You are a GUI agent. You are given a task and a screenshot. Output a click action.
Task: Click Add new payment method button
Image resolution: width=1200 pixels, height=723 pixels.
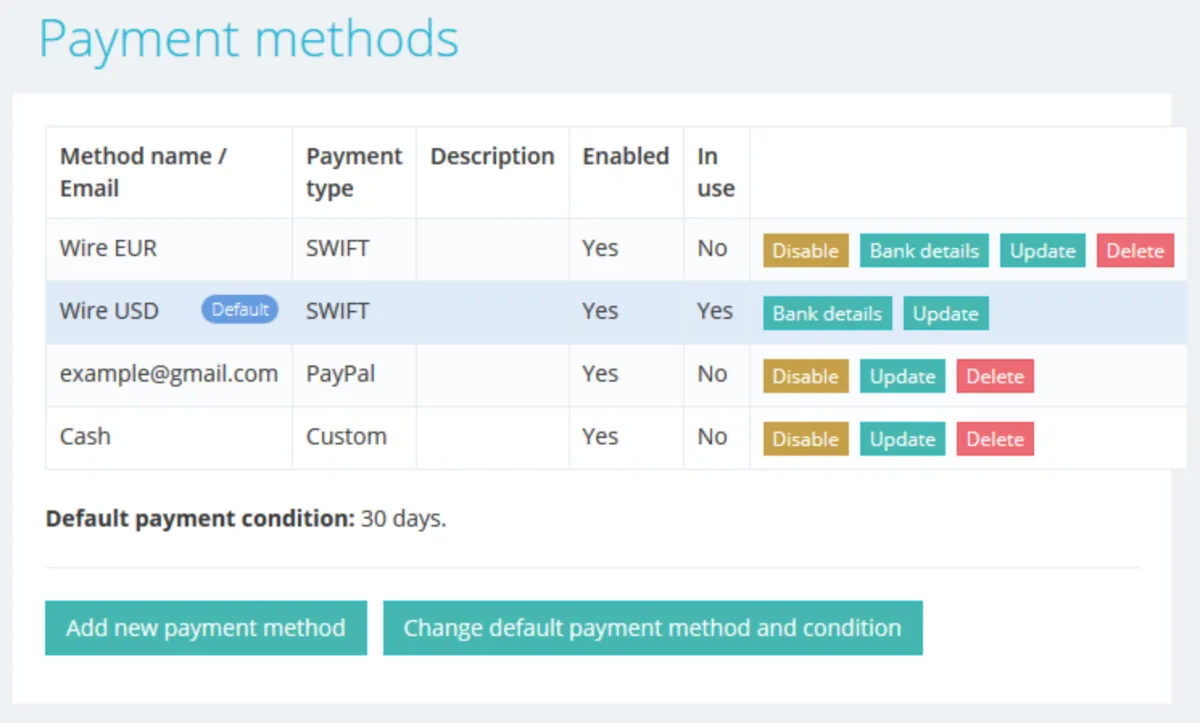click(x=205, y=628)
